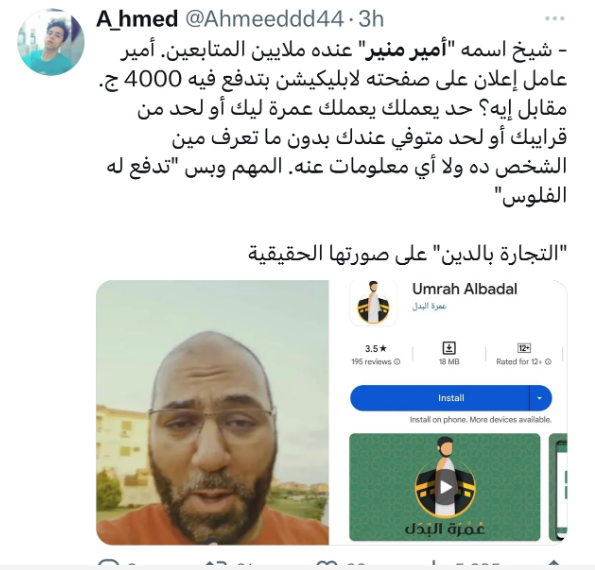595x570 pixels.
Task: Click the 12+ content rating badge
Action: click(524, 348)
